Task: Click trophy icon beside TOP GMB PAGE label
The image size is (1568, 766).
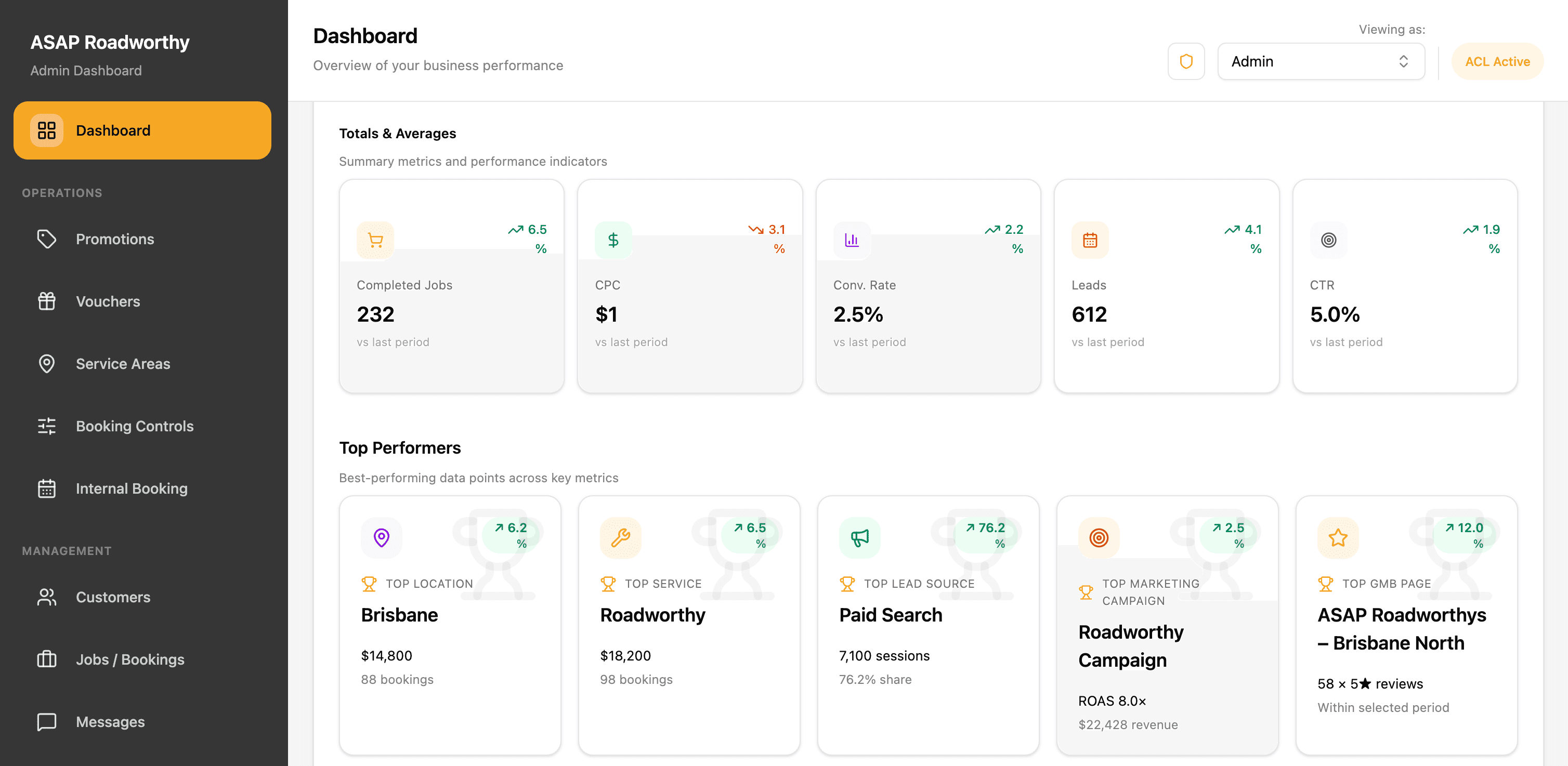Action: pyautogui.click(x=1325, y=584)
